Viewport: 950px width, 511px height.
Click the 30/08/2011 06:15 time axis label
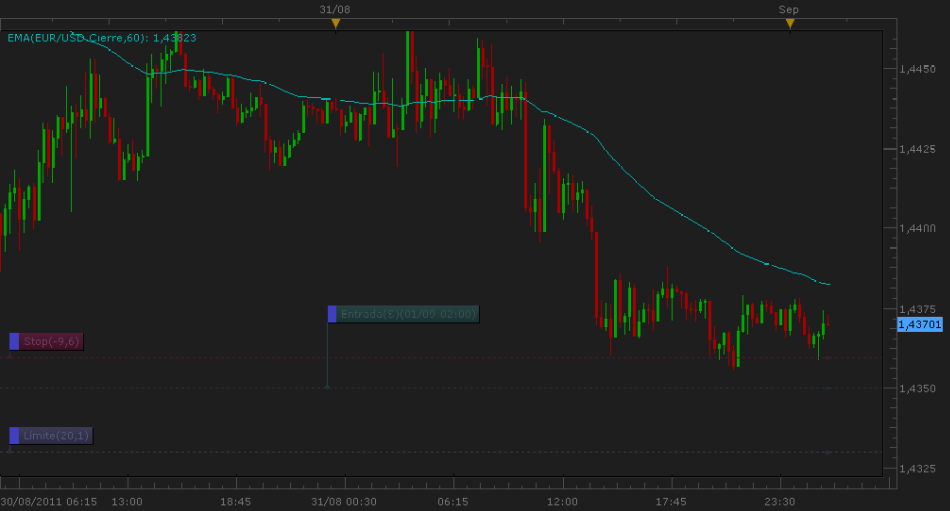(48, 502)
